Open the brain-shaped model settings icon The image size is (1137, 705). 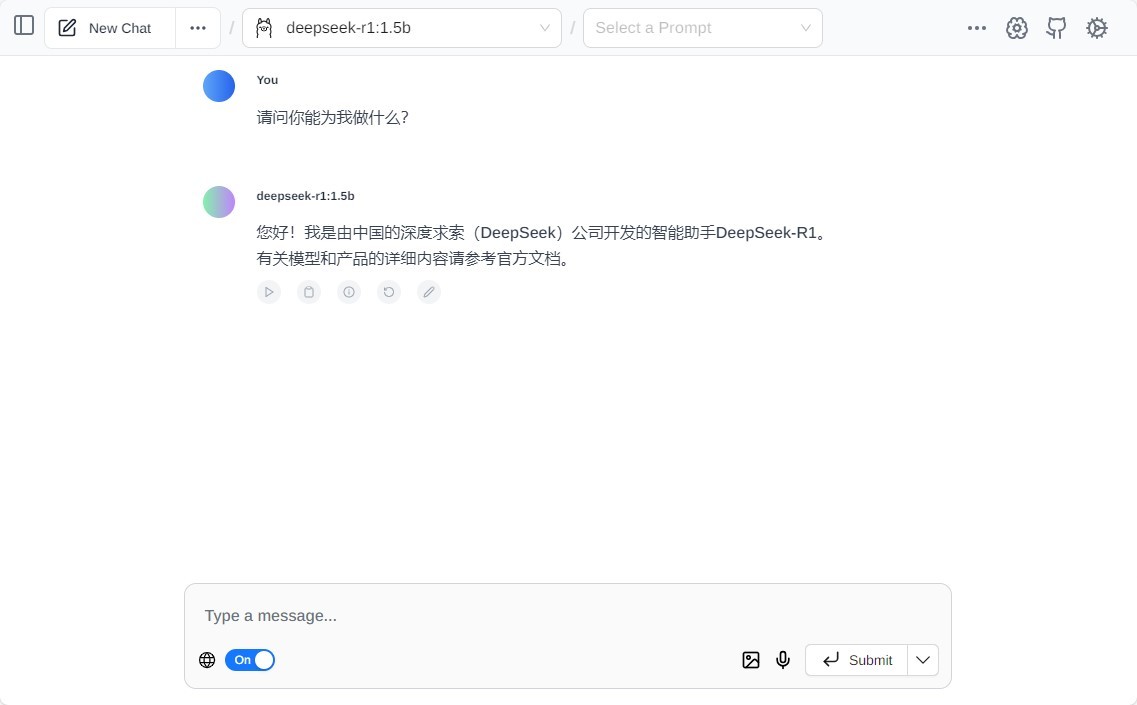(1017, 28)
